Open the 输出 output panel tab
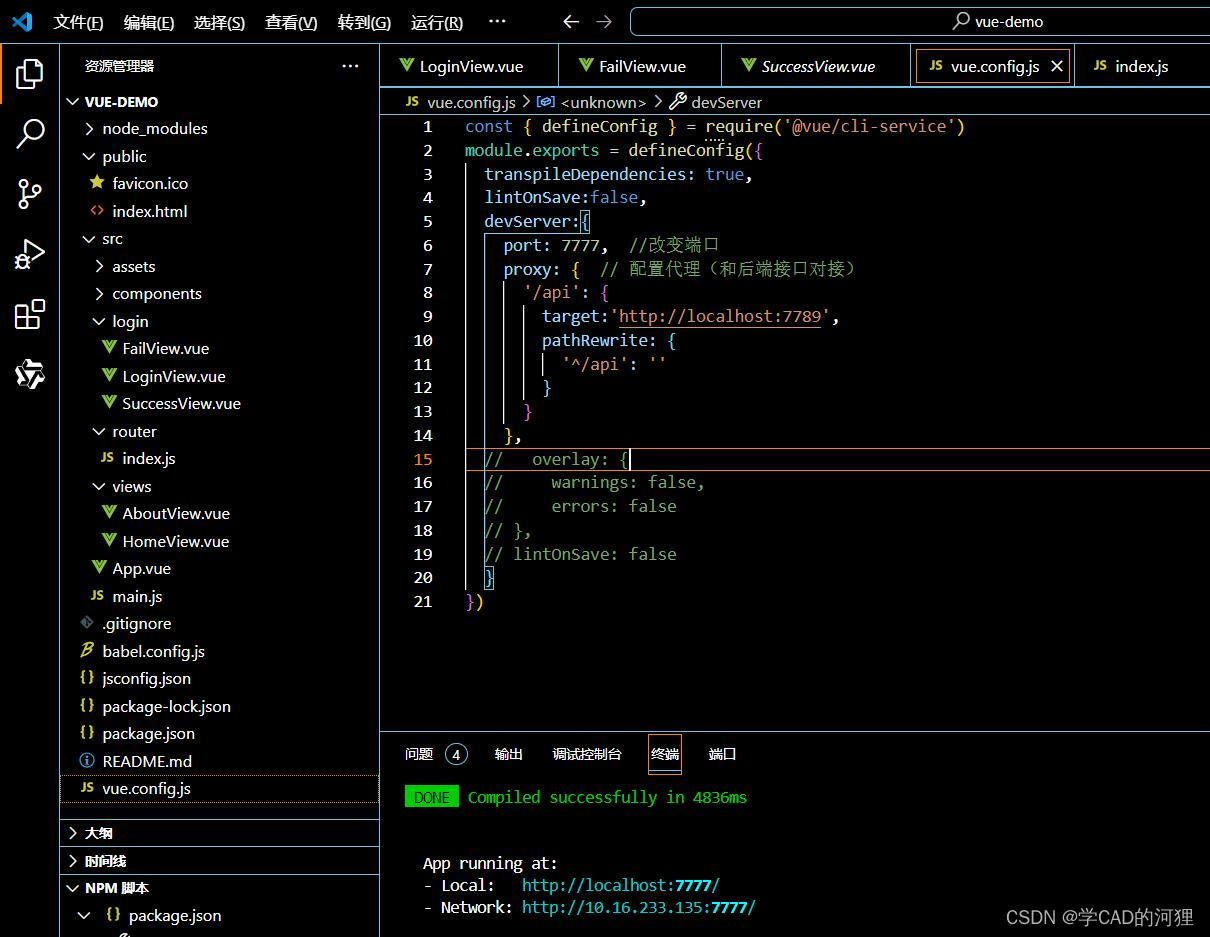The image size is (1210, 937). [509, 754]
